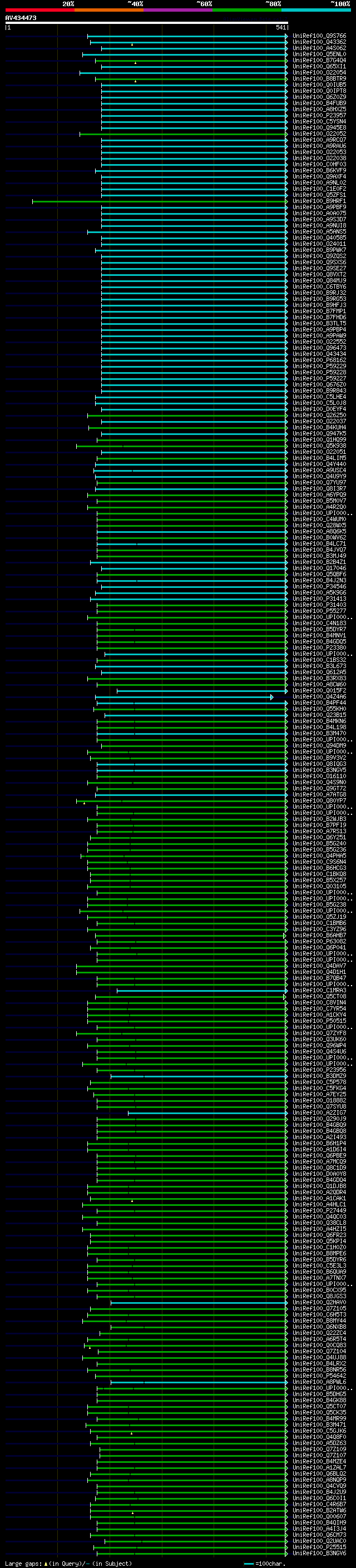Select the UniRef100_Q94DM9 label
Image resolution: width=356 pixels, height=1568 pixels.
[319, 746]
